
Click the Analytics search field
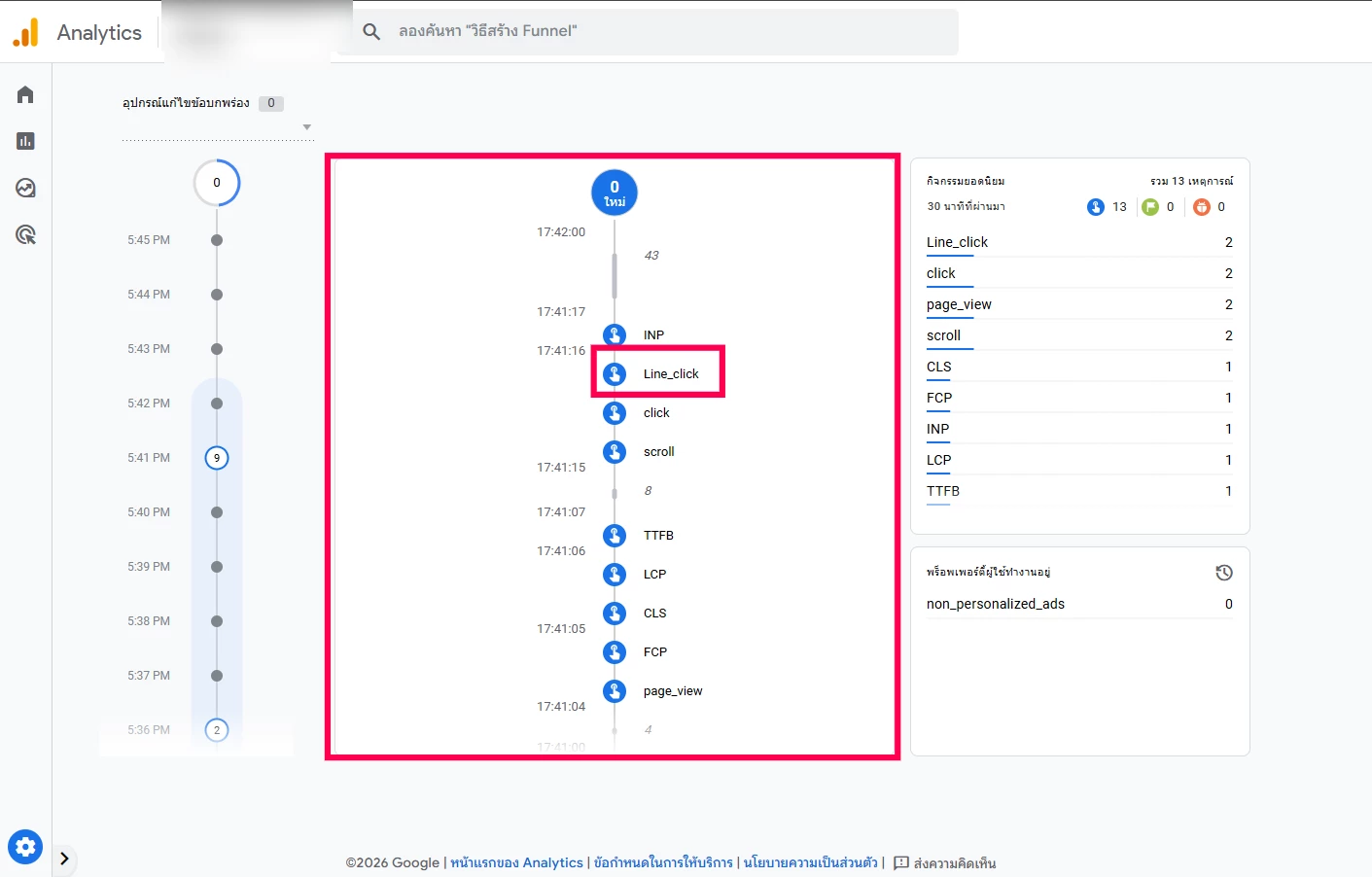tap(661, 31)
